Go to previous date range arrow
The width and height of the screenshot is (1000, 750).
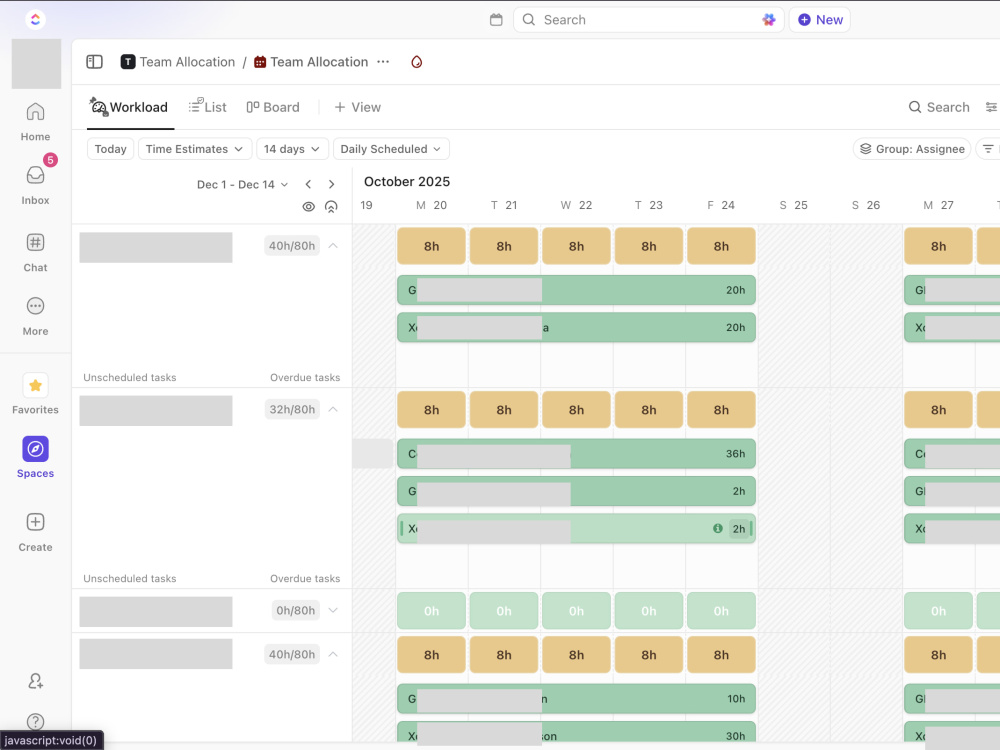(309, 184)
